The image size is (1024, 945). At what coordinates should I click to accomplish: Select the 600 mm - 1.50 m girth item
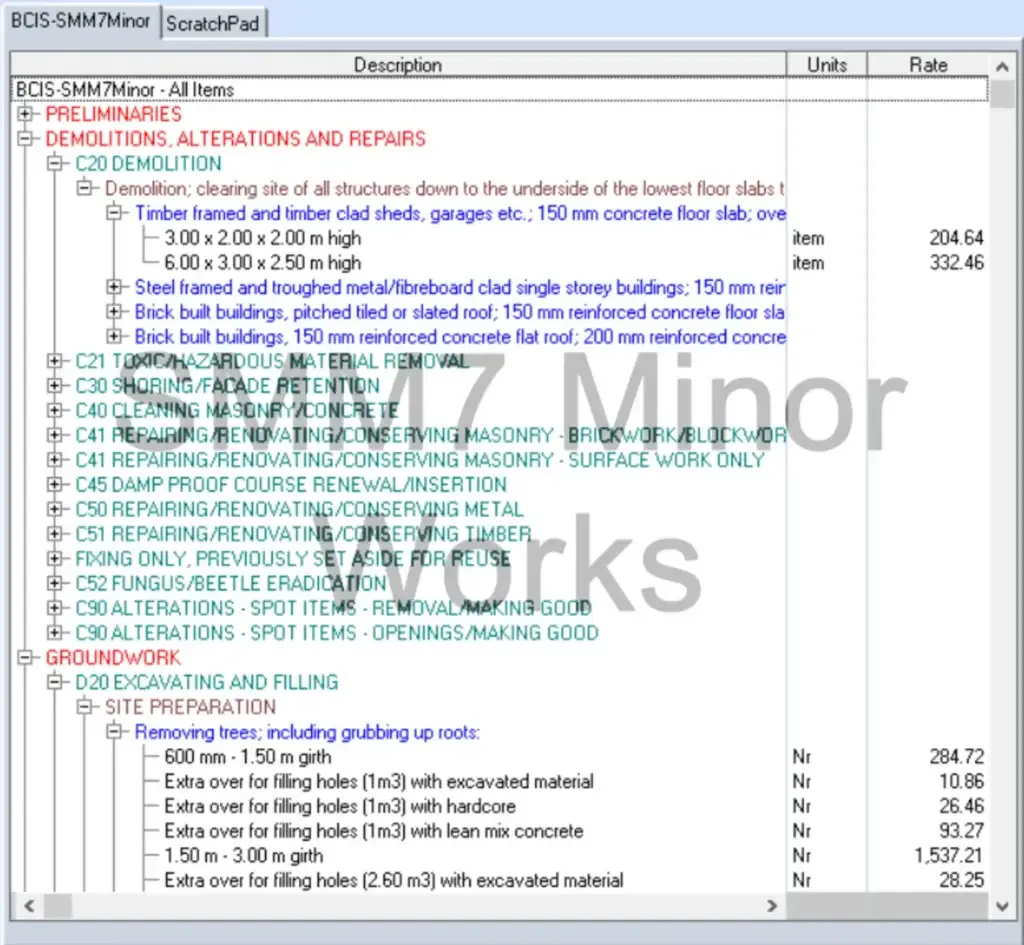point(248,756)
